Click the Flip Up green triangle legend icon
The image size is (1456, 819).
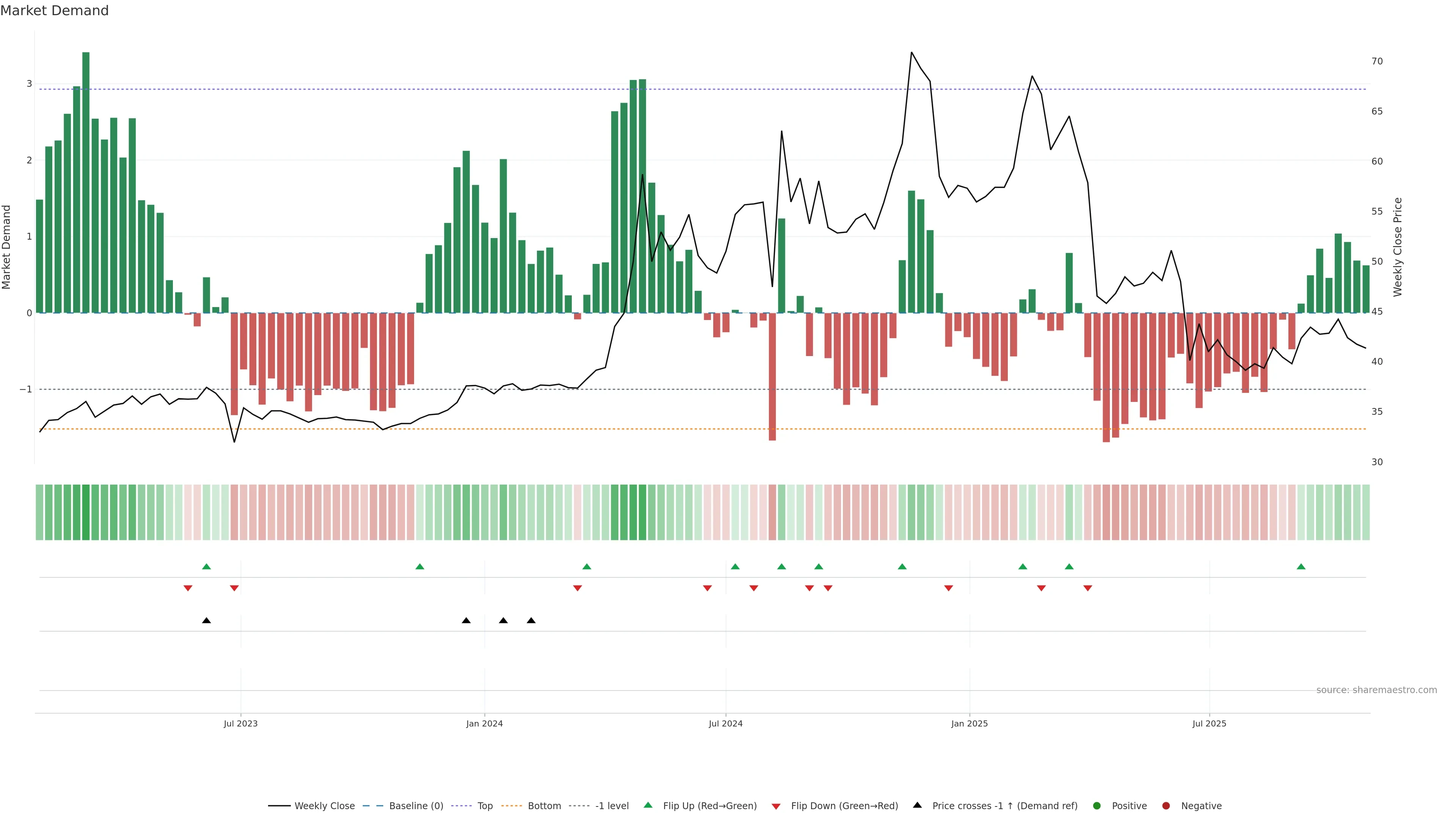tap(648, 805)
